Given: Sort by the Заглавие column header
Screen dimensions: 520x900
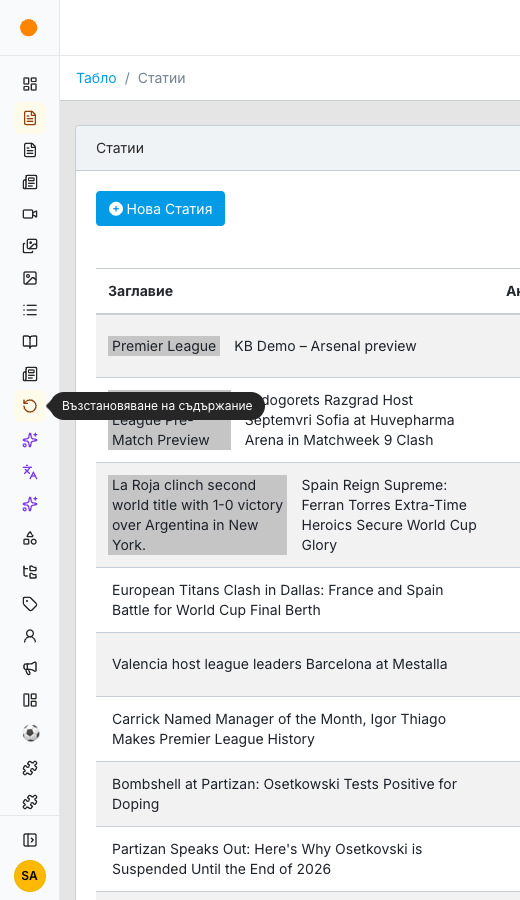Looking at the screenshot, I should click(141, 291).
